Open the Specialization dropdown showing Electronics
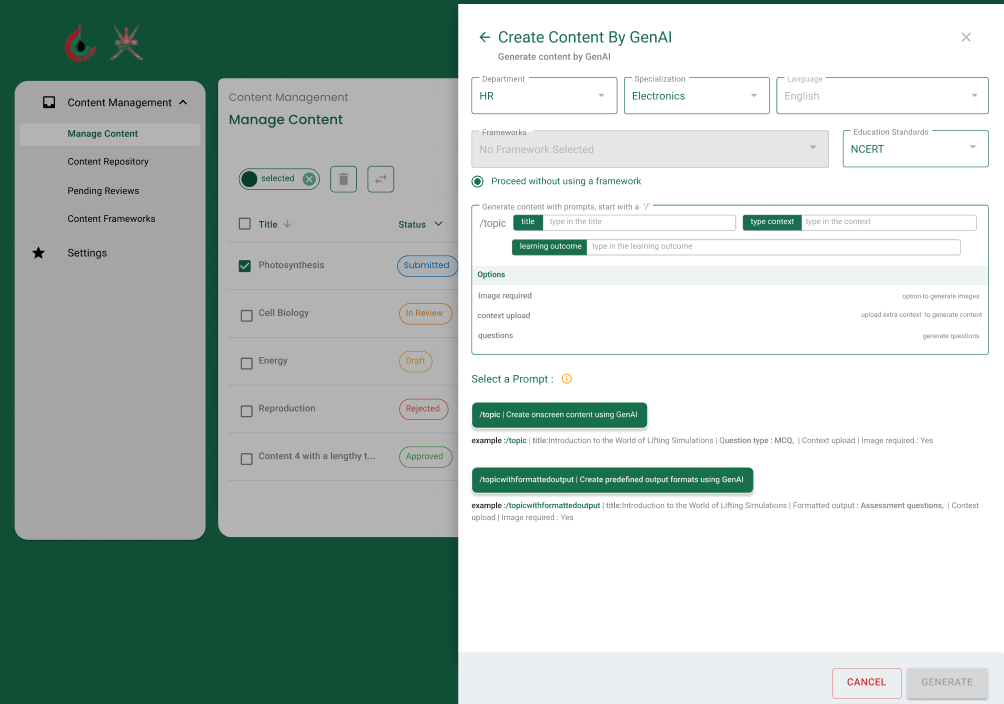This screenshot has width=1004, height=704. (696, 96)
